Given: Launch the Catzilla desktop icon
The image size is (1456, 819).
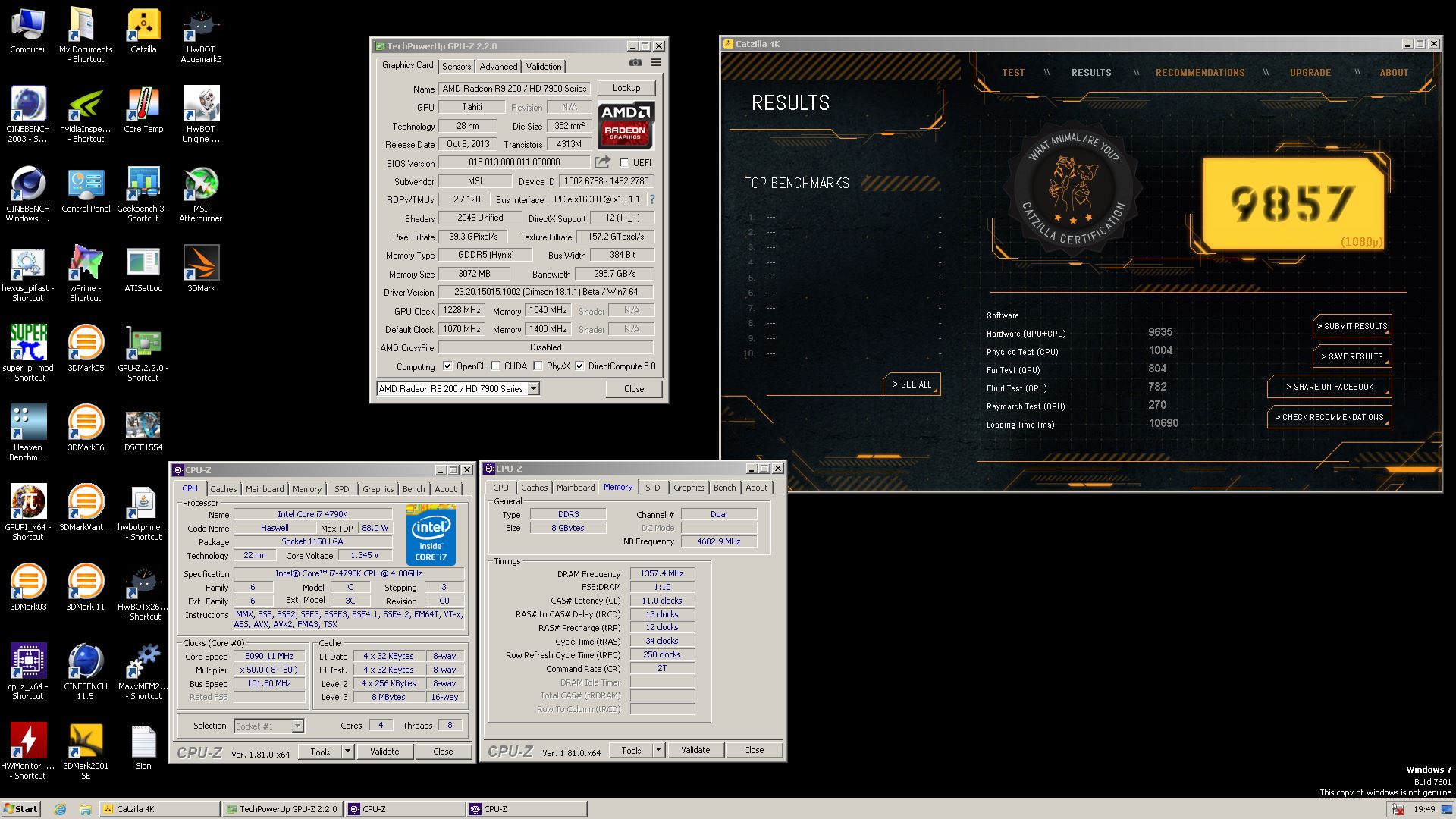Looking at the screenshot, I should click(x=143, y=30).
